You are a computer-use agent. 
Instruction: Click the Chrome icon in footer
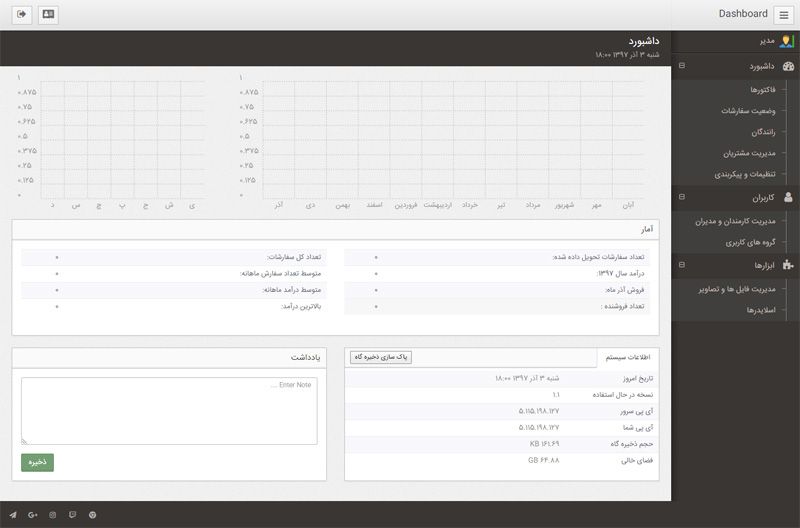click(93, 514)
